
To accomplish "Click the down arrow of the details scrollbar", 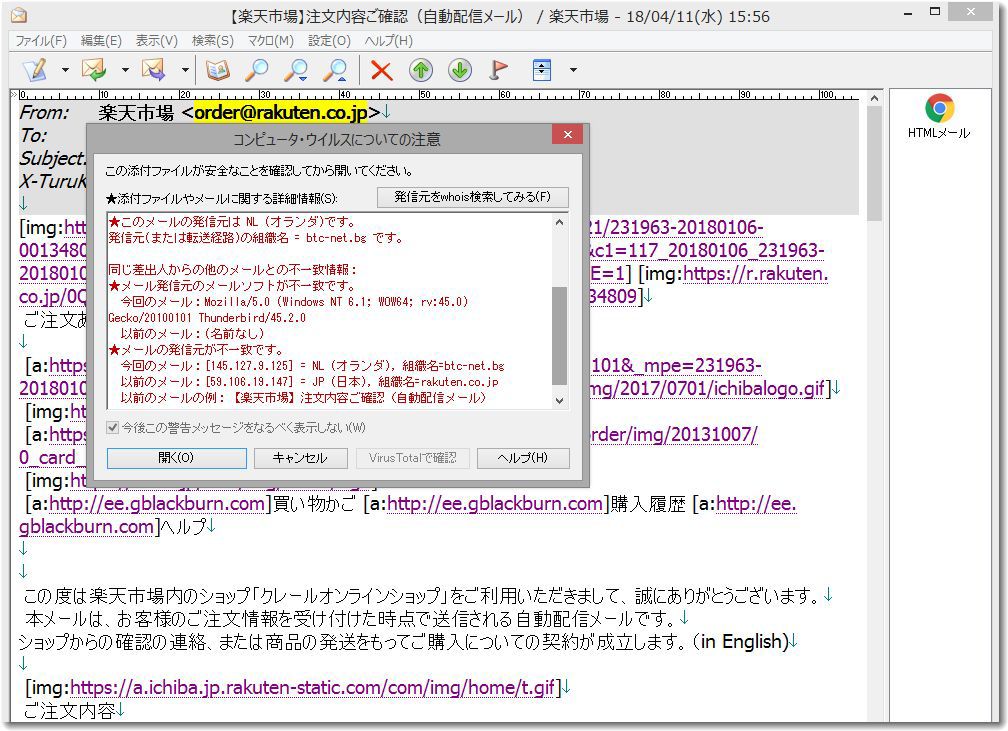I will tap(559, 400).
